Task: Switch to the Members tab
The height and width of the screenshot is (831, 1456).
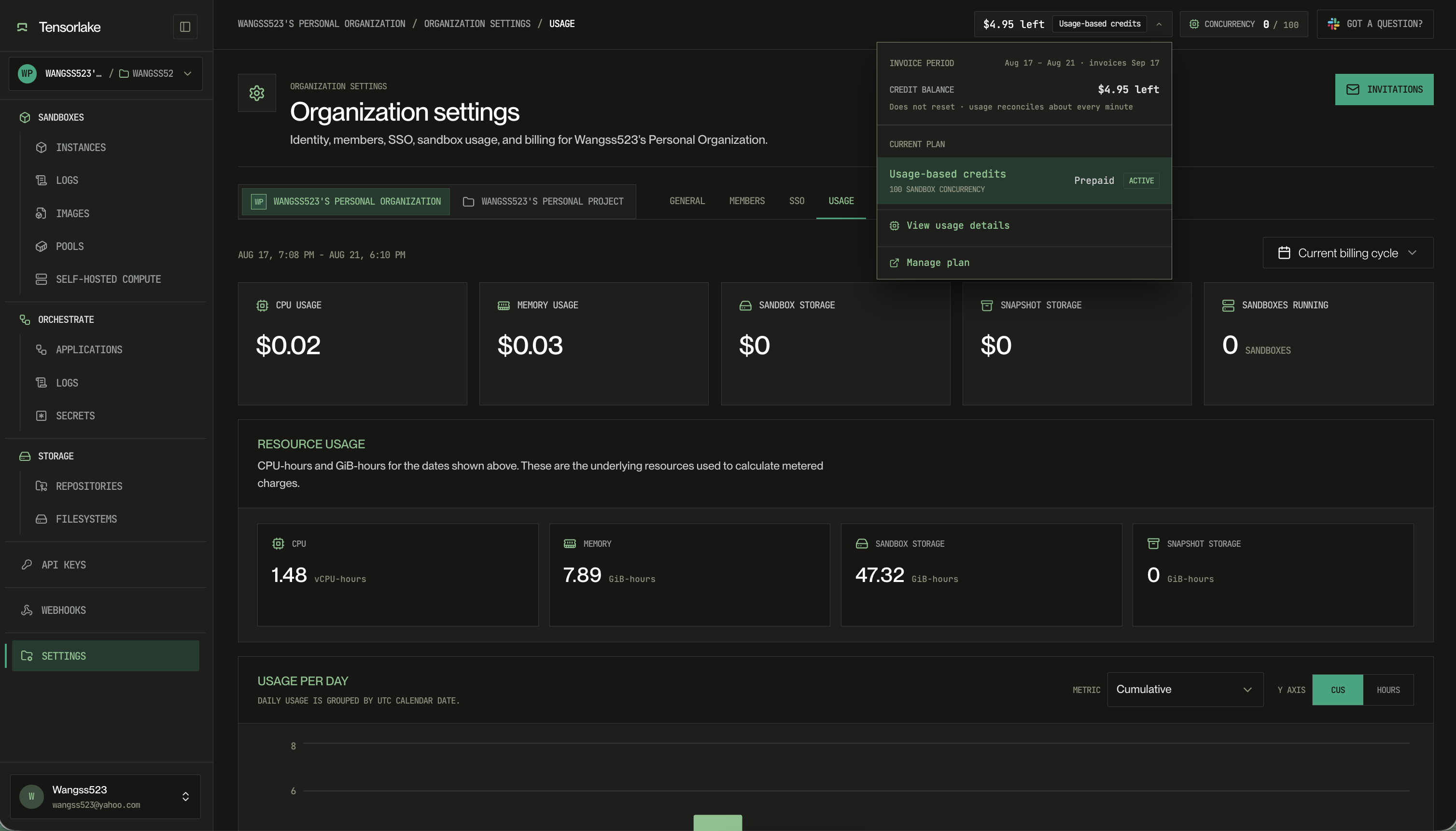Action: click(747, 201)
